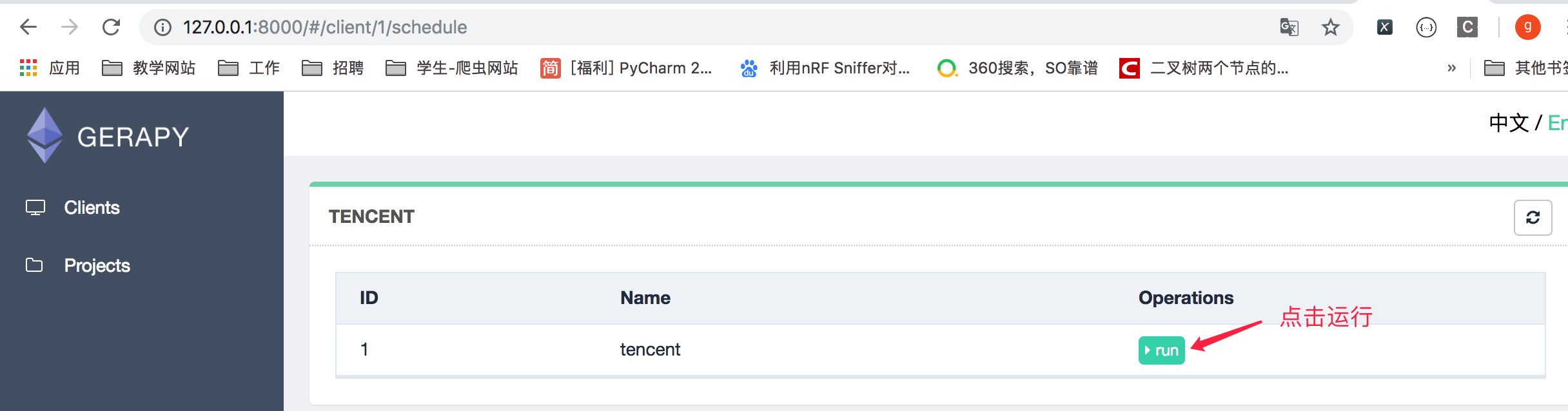The width and height of the screenshot is (1568, 411).
Task: Select the monitor icon beside Clients
Action: pos(35,207)
